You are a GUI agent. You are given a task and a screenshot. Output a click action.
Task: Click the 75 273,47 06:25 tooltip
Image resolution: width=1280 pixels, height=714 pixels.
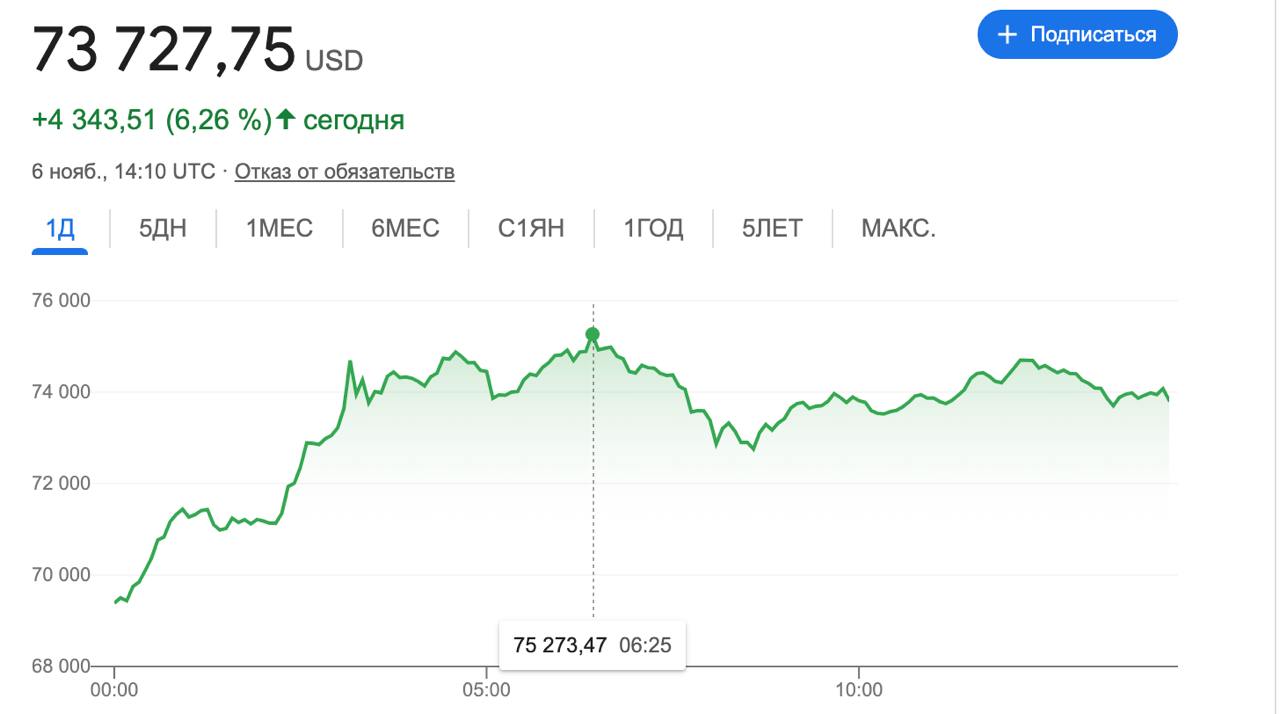point(592,645)
